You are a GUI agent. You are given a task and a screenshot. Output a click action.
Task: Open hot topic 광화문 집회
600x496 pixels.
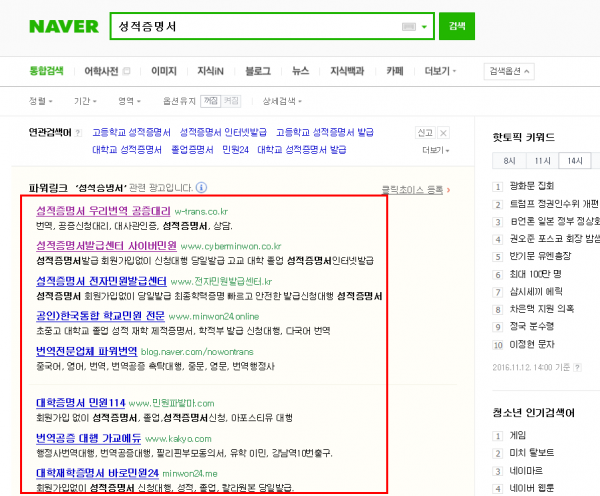[x=532, y=186]
